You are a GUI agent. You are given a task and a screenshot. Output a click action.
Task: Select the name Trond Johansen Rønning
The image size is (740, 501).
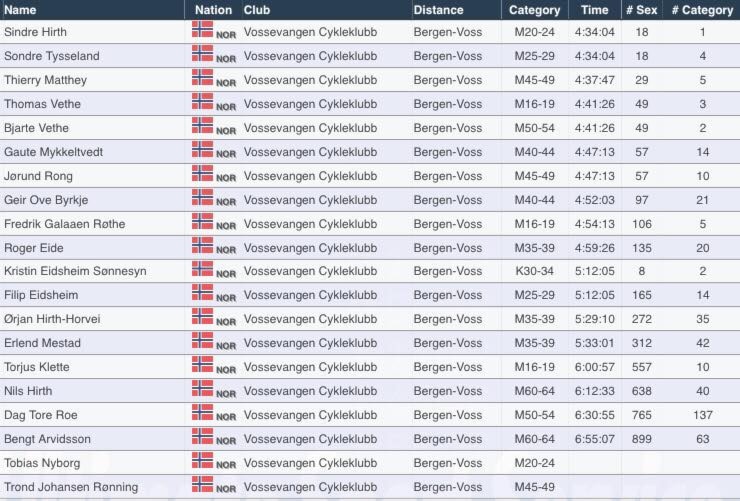[71, 487]
